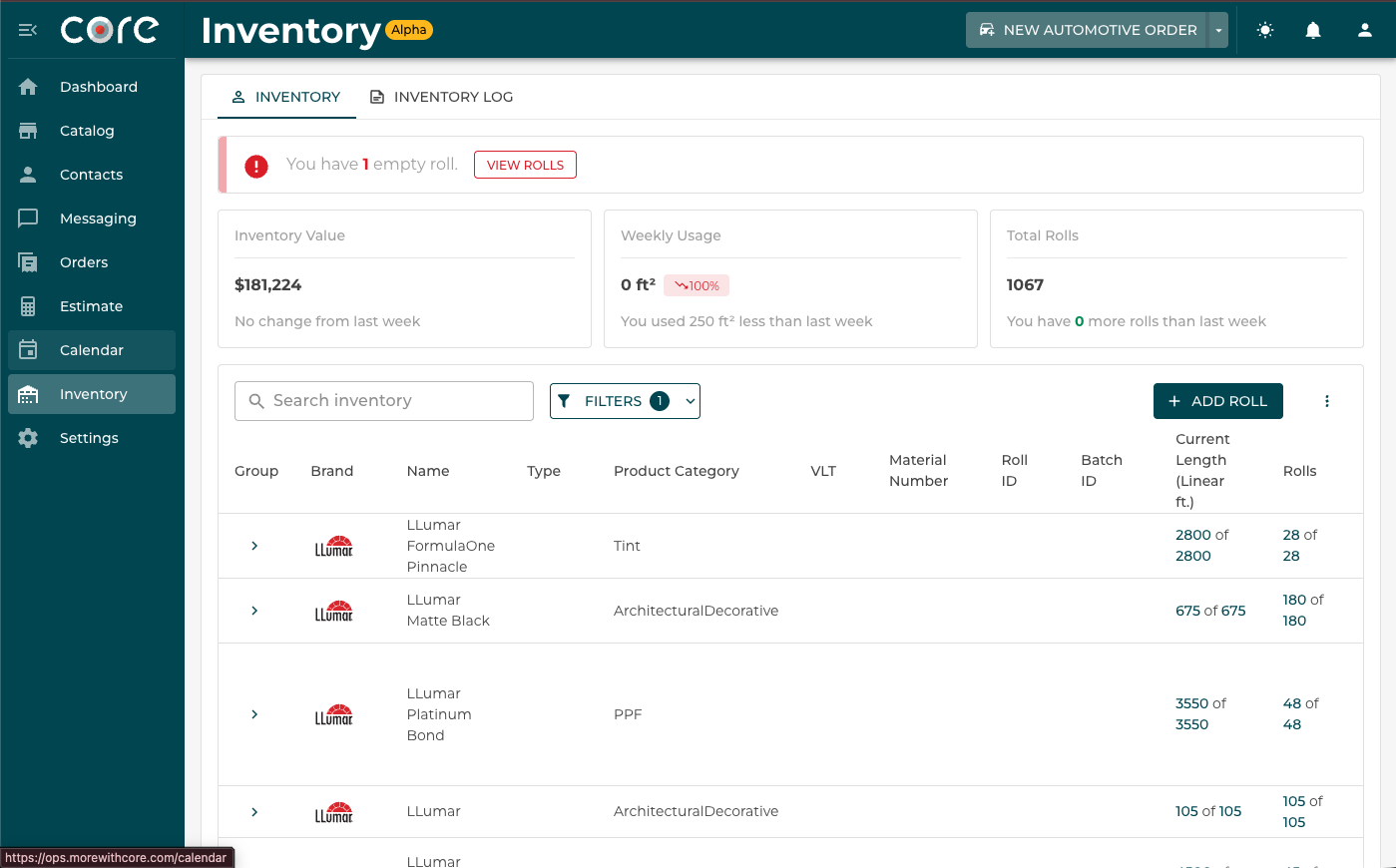
Task: Click the VIEW ROLLS button
Action: coord(525,165)
